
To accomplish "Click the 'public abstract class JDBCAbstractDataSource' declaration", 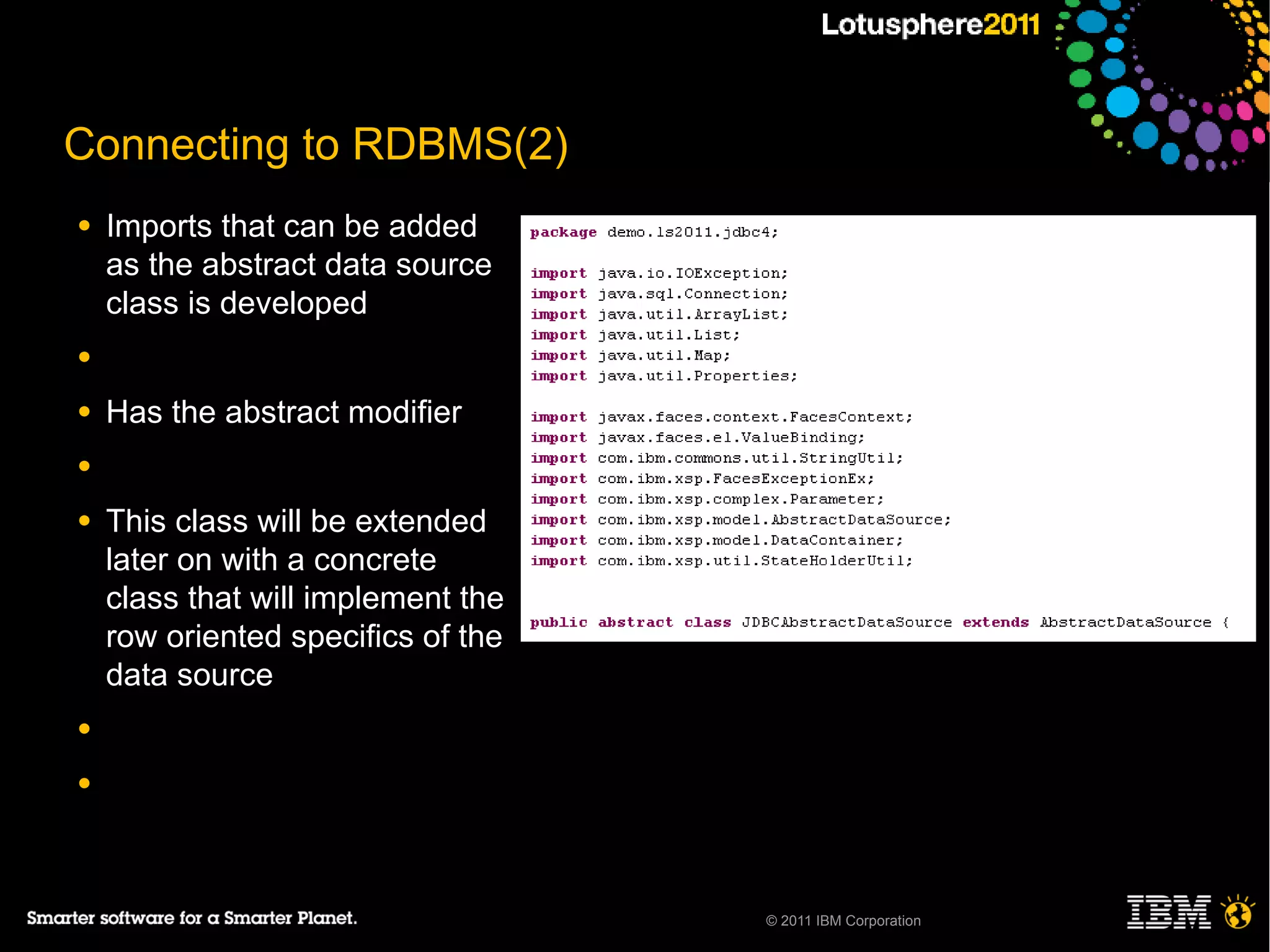I will (x=741, y=622).
